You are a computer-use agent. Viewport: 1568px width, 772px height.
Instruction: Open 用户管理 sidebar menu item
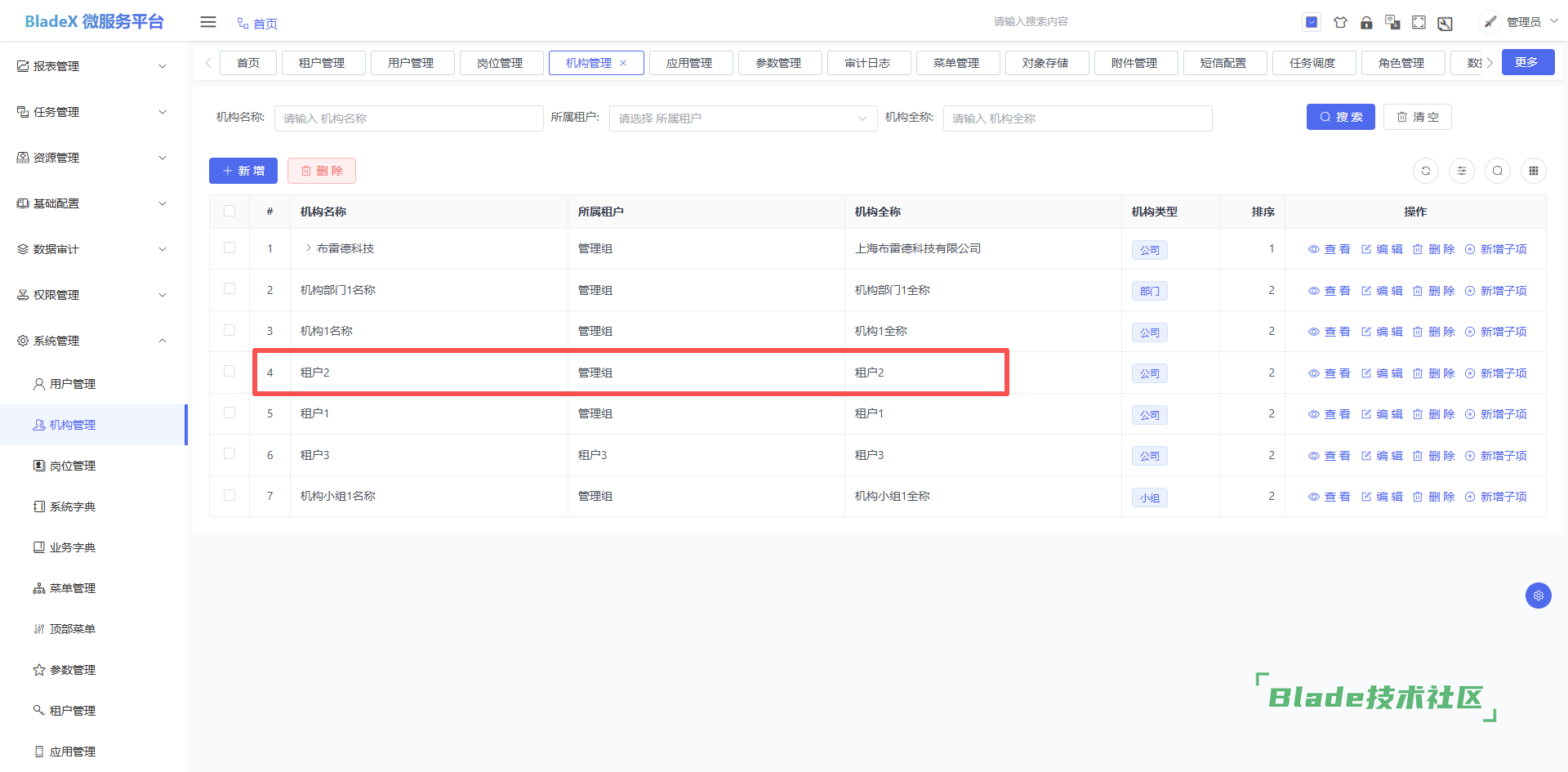point(94,384)
